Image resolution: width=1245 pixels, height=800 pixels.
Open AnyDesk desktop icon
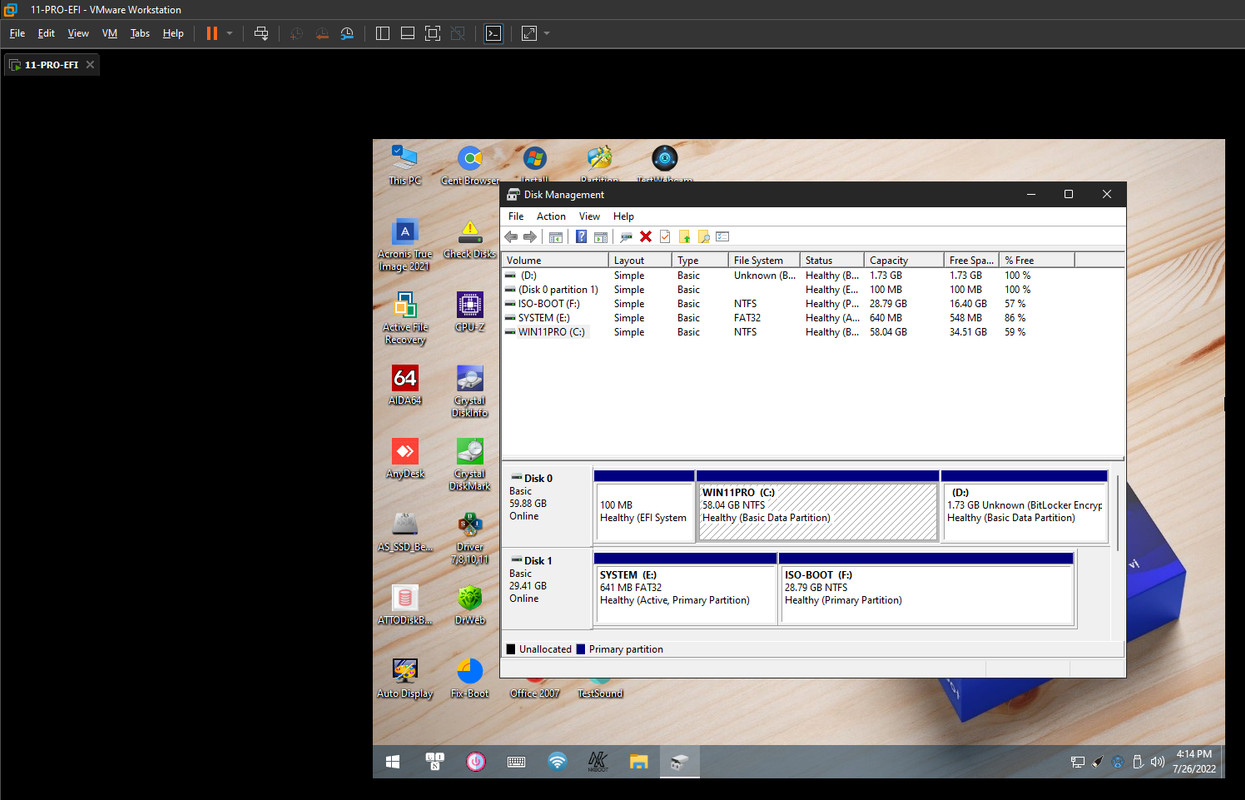(x=405, y=458)
